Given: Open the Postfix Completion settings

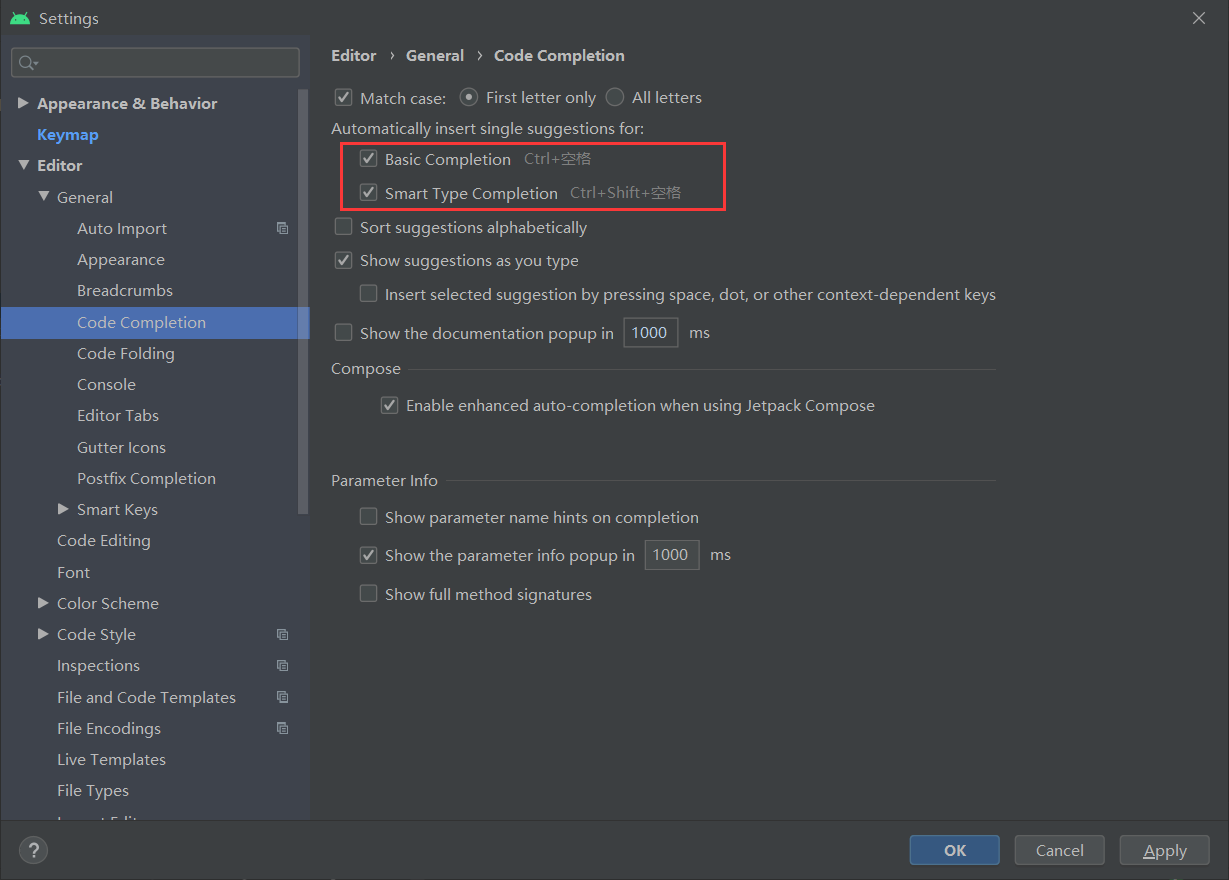Looking at the screenshot, I should pyautogui.click(x=146, y=478).
